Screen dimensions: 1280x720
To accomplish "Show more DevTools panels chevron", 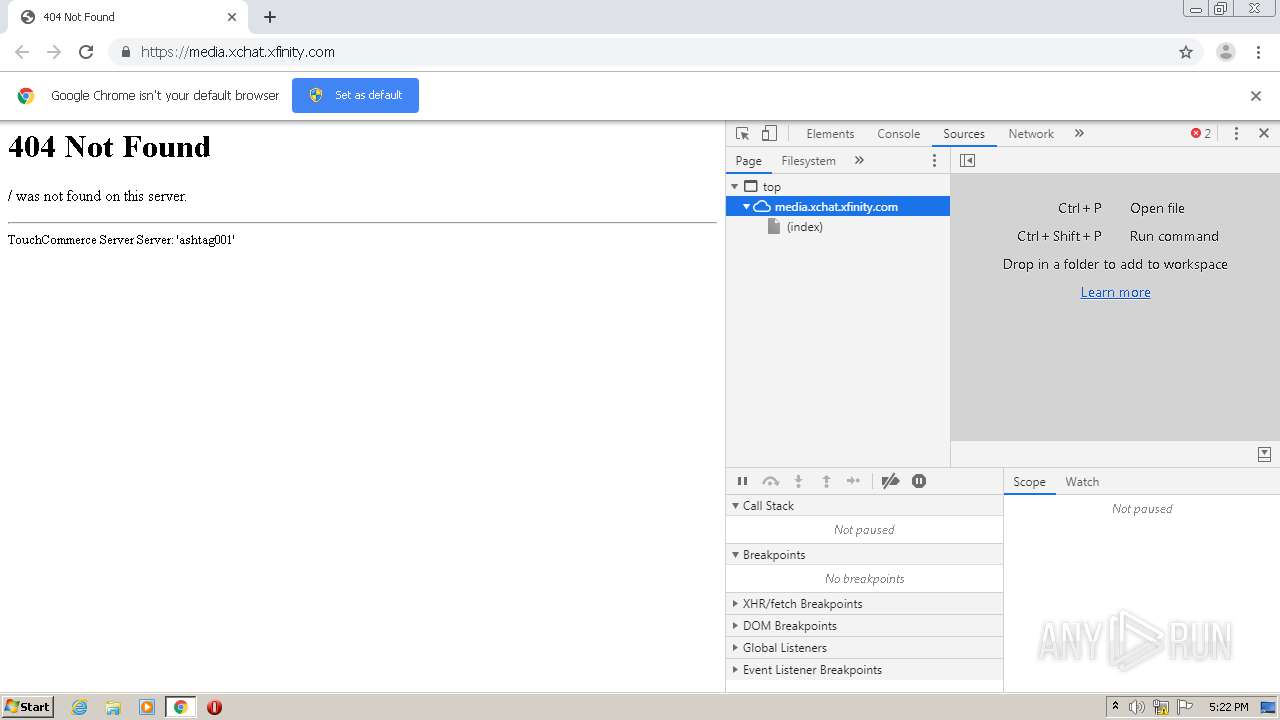I will [x=1079, y=133].
